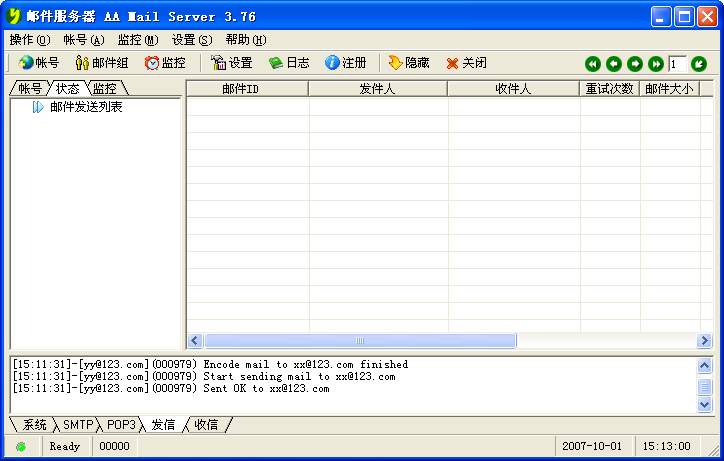Click the page number input field

[677, 64]
